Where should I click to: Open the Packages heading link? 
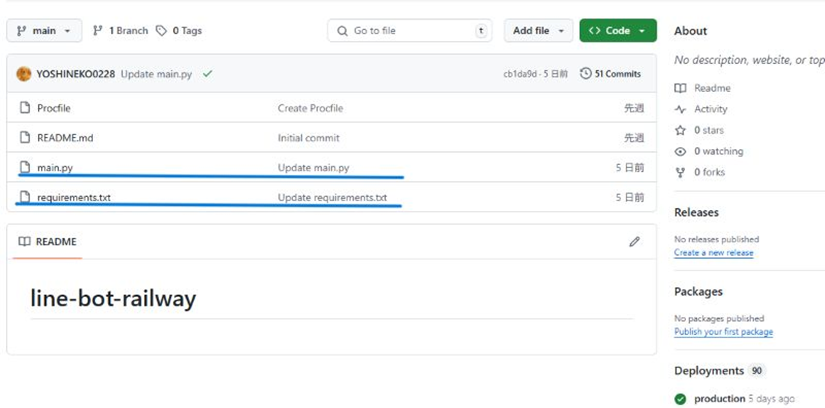(x=698, y=292)
